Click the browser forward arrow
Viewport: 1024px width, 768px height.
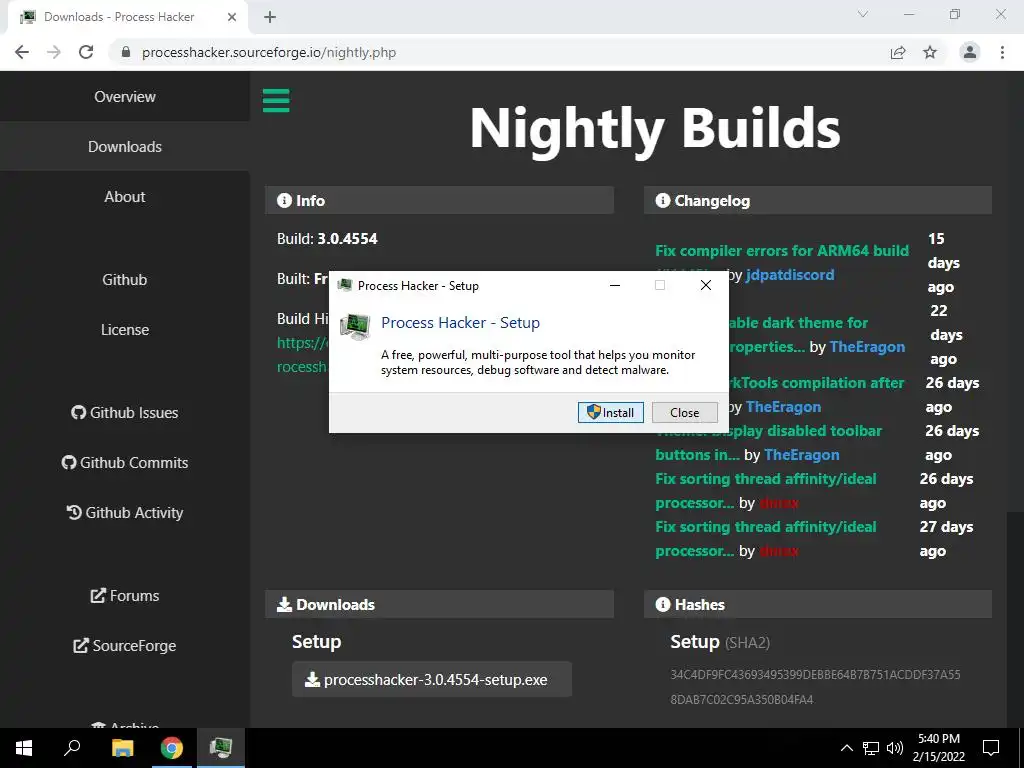(x=54, y=52)
